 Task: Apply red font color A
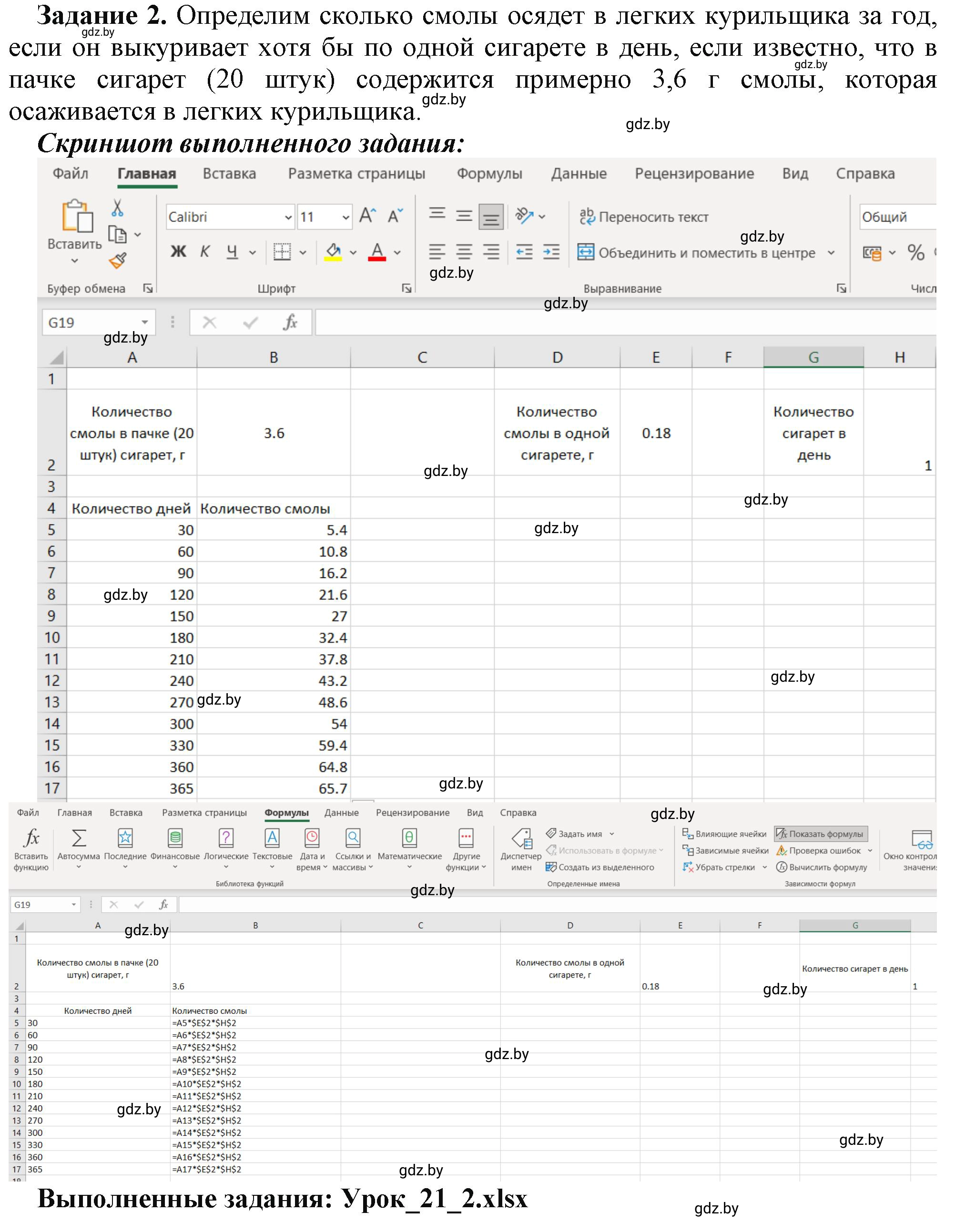[377, 252]
